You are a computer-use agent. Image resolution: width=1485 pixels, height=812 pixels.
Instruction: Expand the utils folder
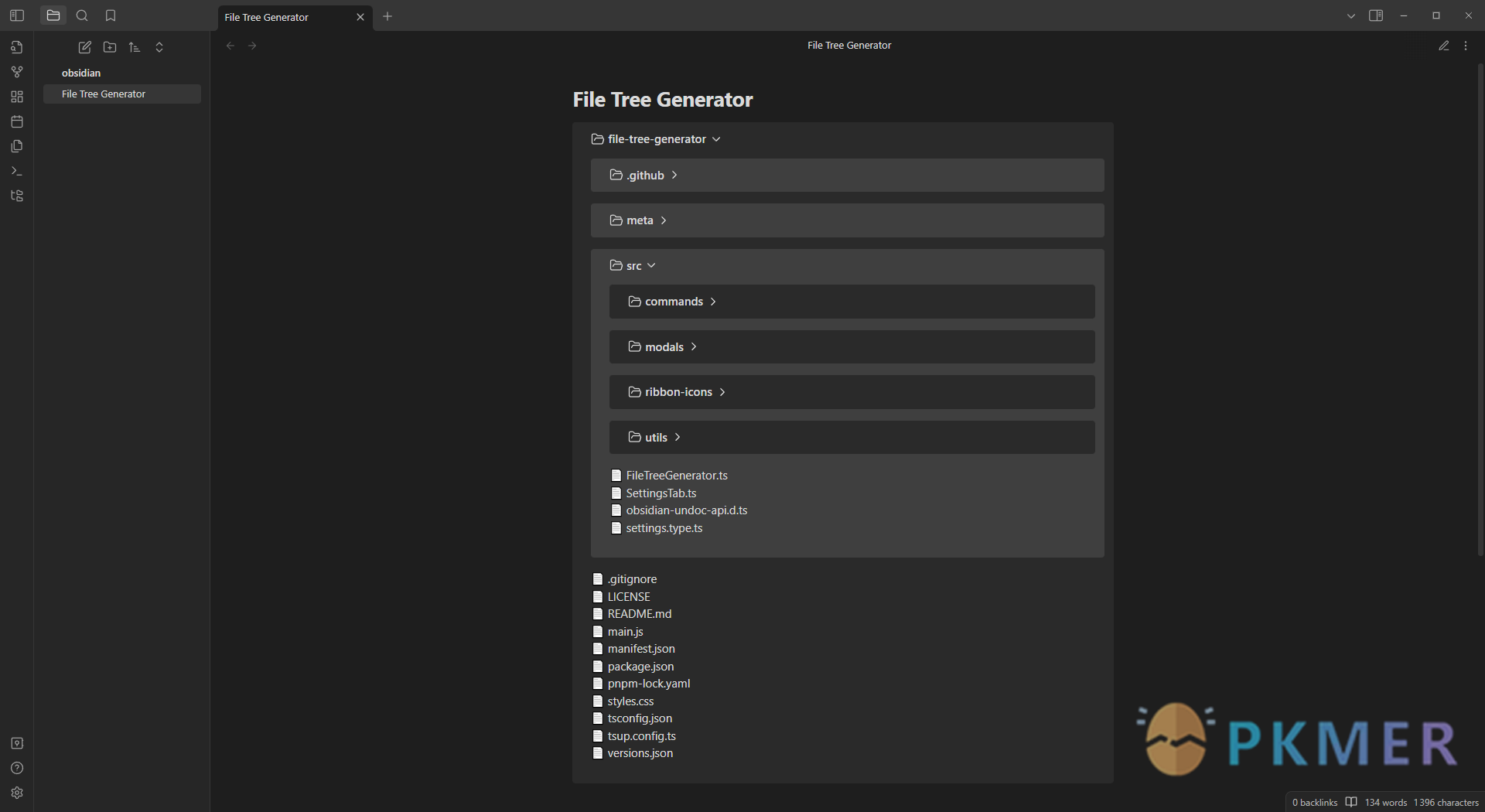click(852, 437)
